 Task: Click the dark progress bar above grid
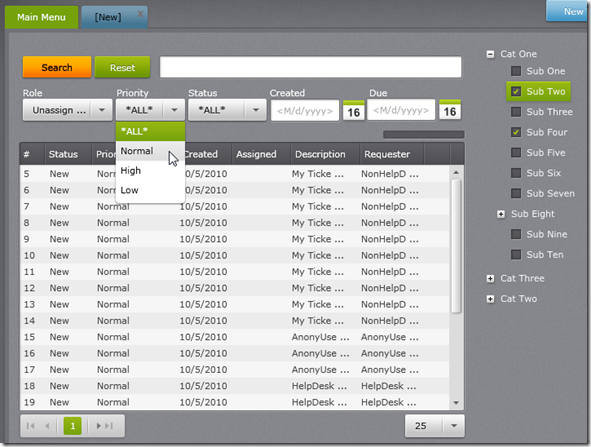424,134
